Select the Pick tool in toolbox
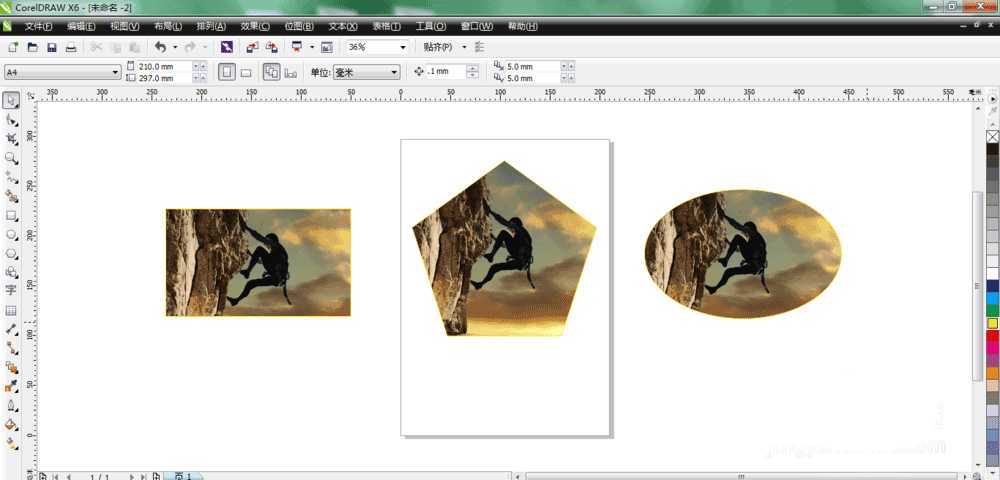The image size is (1000, 480). point(11,100)
